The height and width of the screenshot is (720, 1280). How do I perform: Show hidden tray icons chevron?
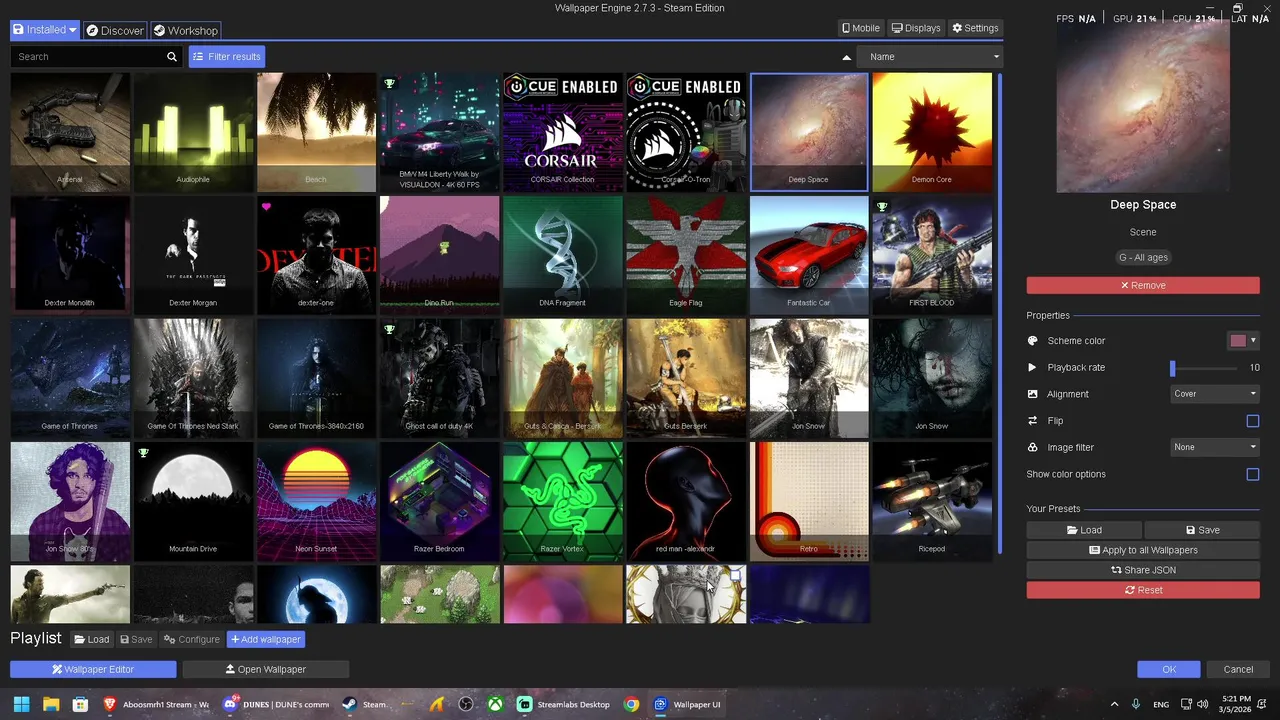coord(1114,704)
